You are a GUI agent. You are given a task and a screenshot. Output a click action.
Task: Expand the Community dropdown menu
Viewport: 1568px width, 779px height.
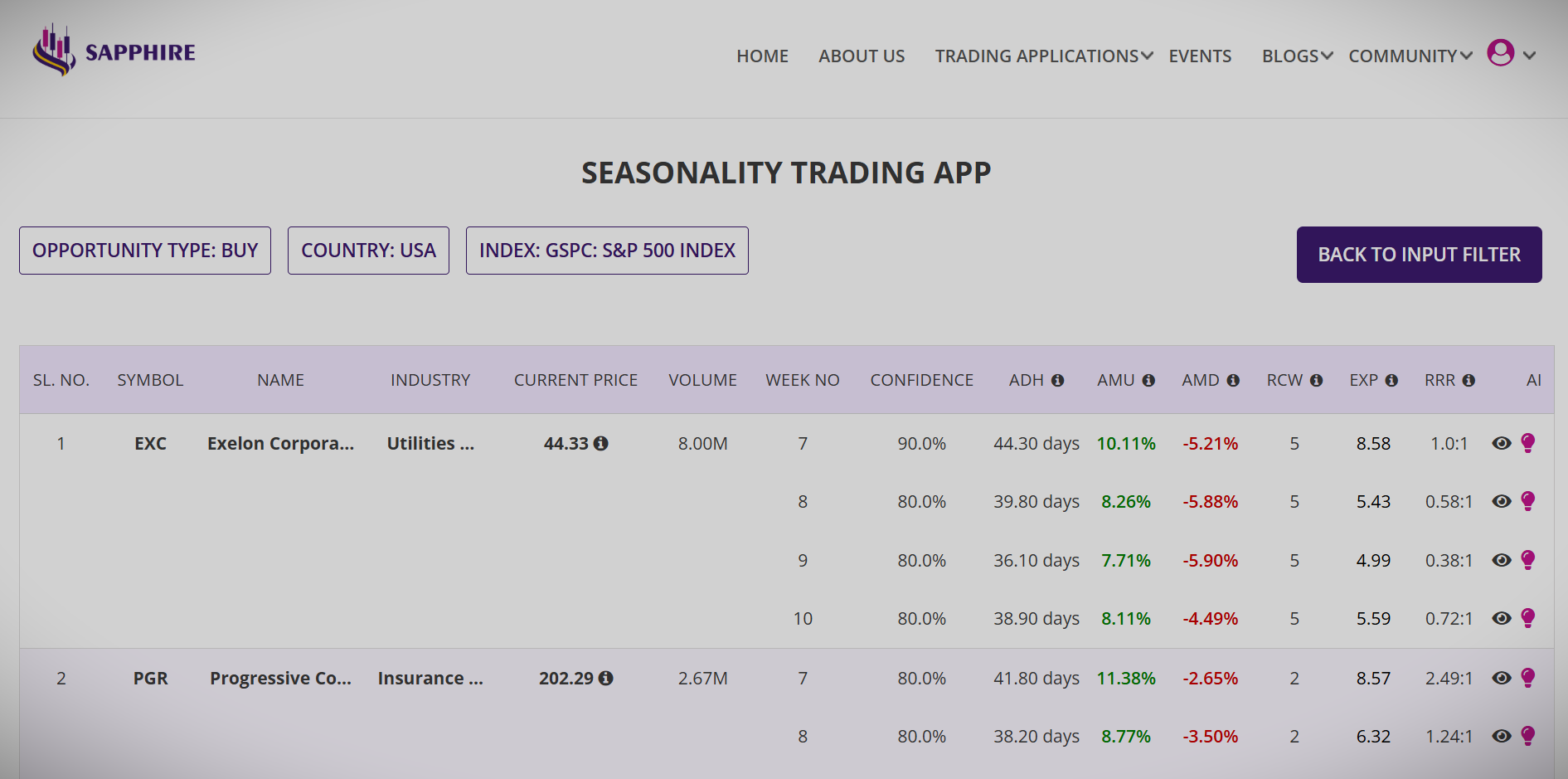click(1410, 56)
